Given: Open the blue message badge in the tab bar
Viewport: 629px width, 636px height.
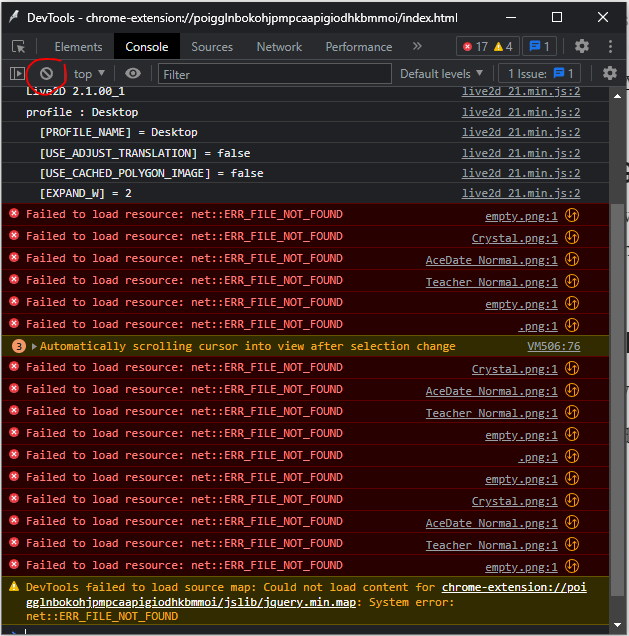Looking at the screenshot, I should coord(539,47).
